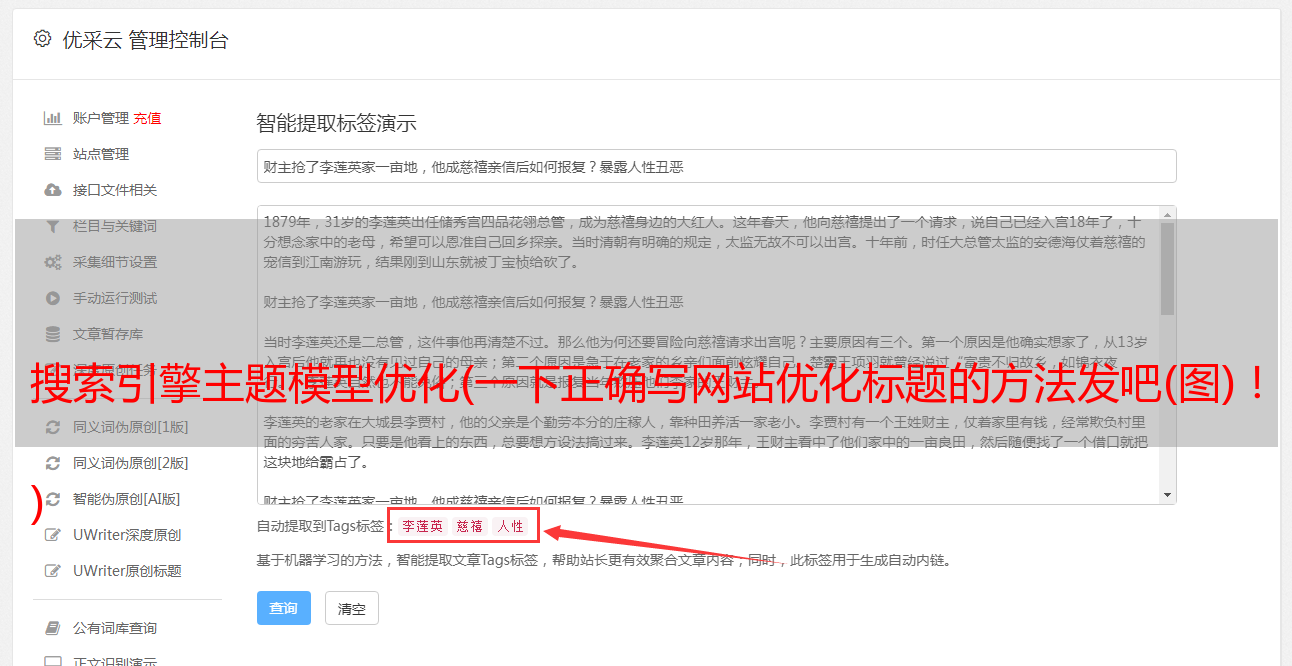Click the server icon for 站点管理

click(x=53, y=154)
